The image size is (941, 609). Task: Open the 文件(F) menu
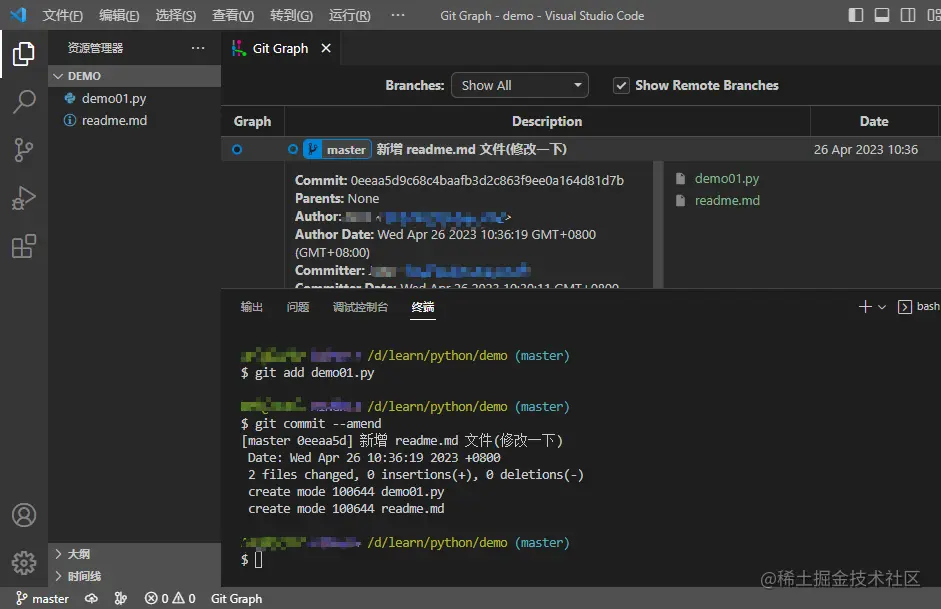(62, 16)
